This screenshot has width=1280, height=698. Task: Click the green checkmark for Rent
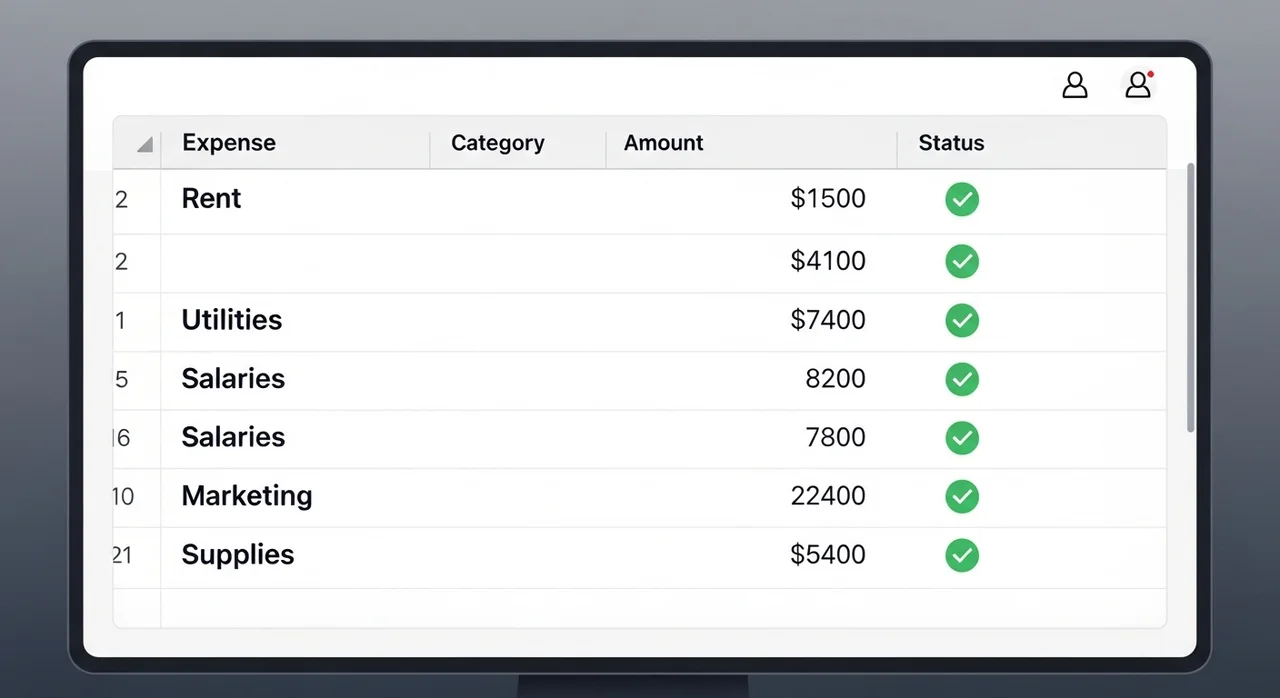[x=962, y=199]
